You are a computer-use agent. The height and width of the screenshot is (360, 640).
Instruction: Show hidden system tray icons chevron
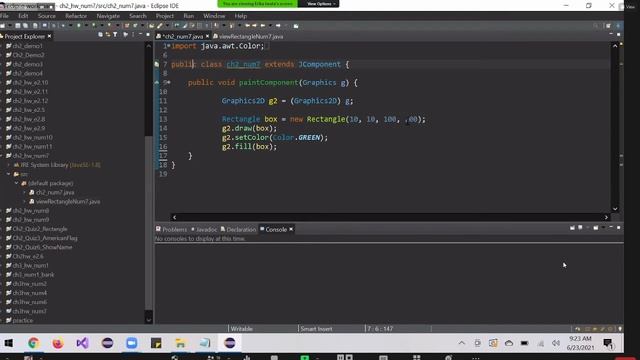pyautogui.click(x=462, y=343)
